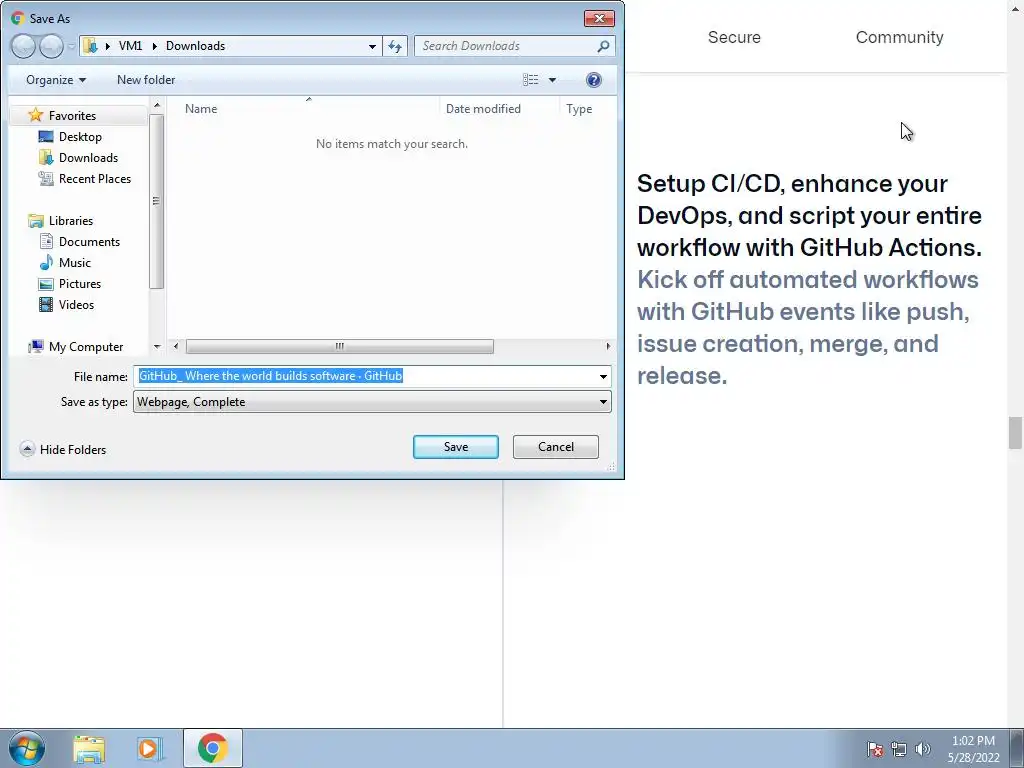The height and width of the screenshot is (768, 1024).
Task: Click the horizontal scrollbar thumb in file list
Action: [340, 346]
